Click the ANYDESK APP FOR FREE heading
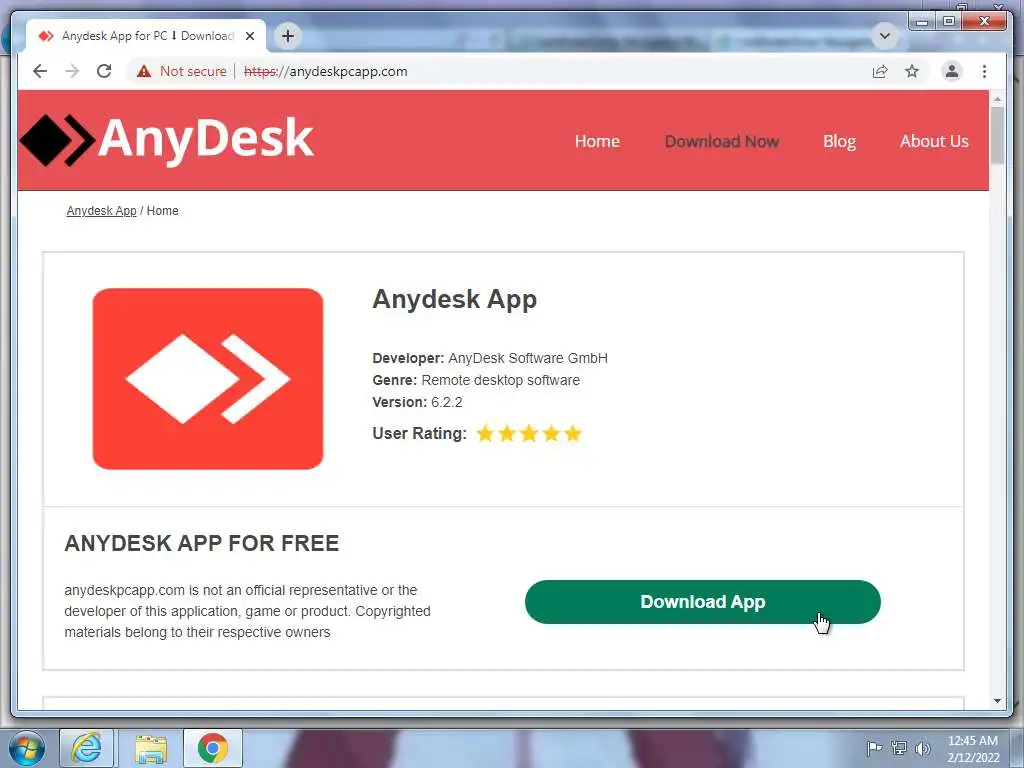 pyautogui.click(x=201, y=543)
